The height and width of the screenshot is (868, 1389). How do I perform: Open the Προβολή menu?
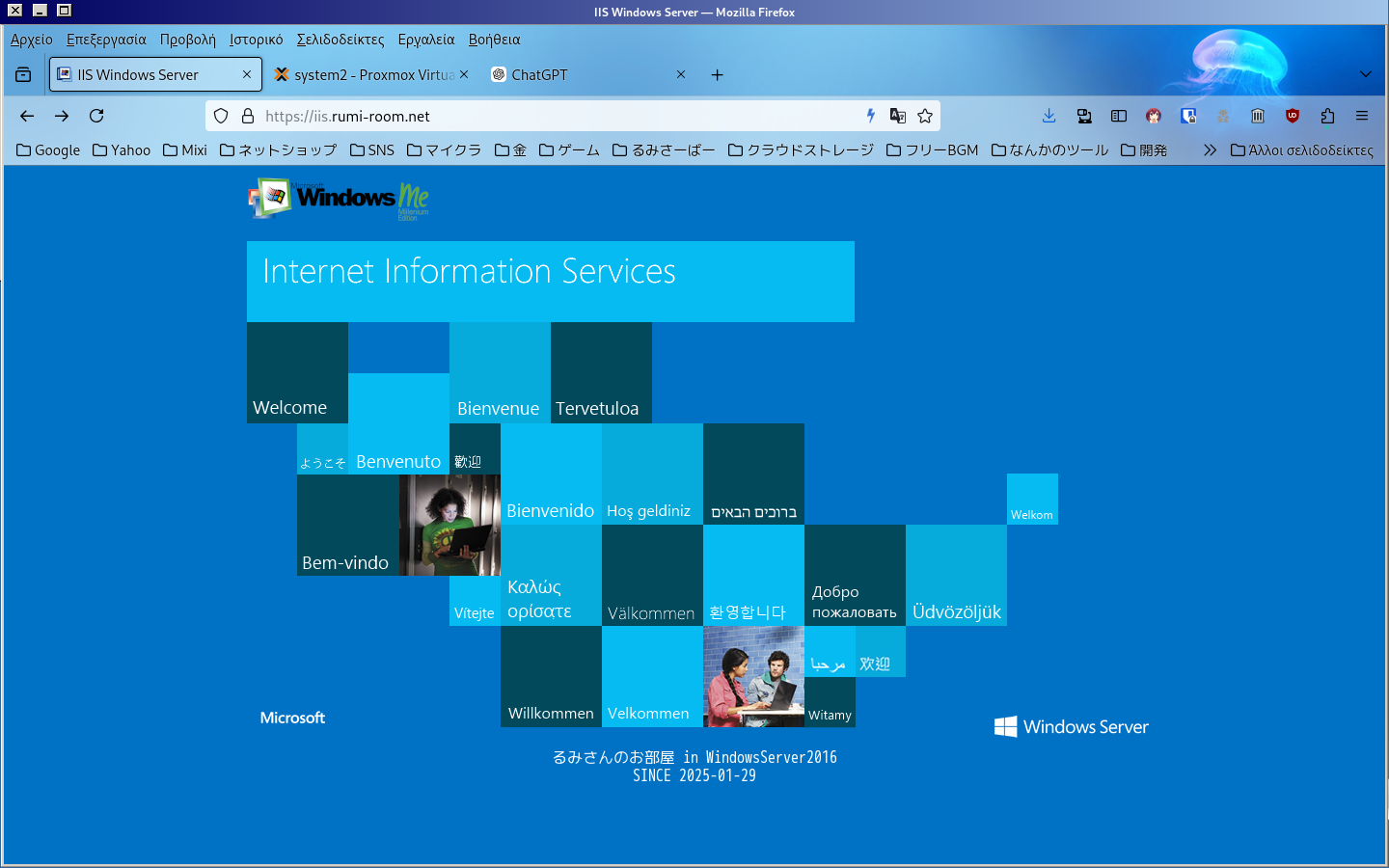click(x=188, y=40)
